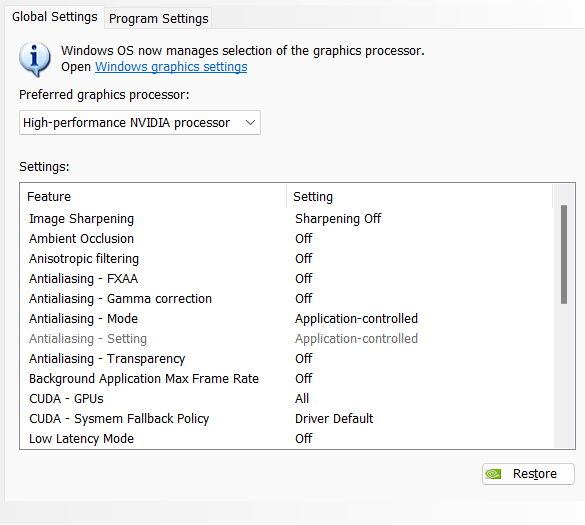585x525 pixels.
Task: Click the Low Latency Mode Off value
Action: pyautogui.click(x=303, y=438)
